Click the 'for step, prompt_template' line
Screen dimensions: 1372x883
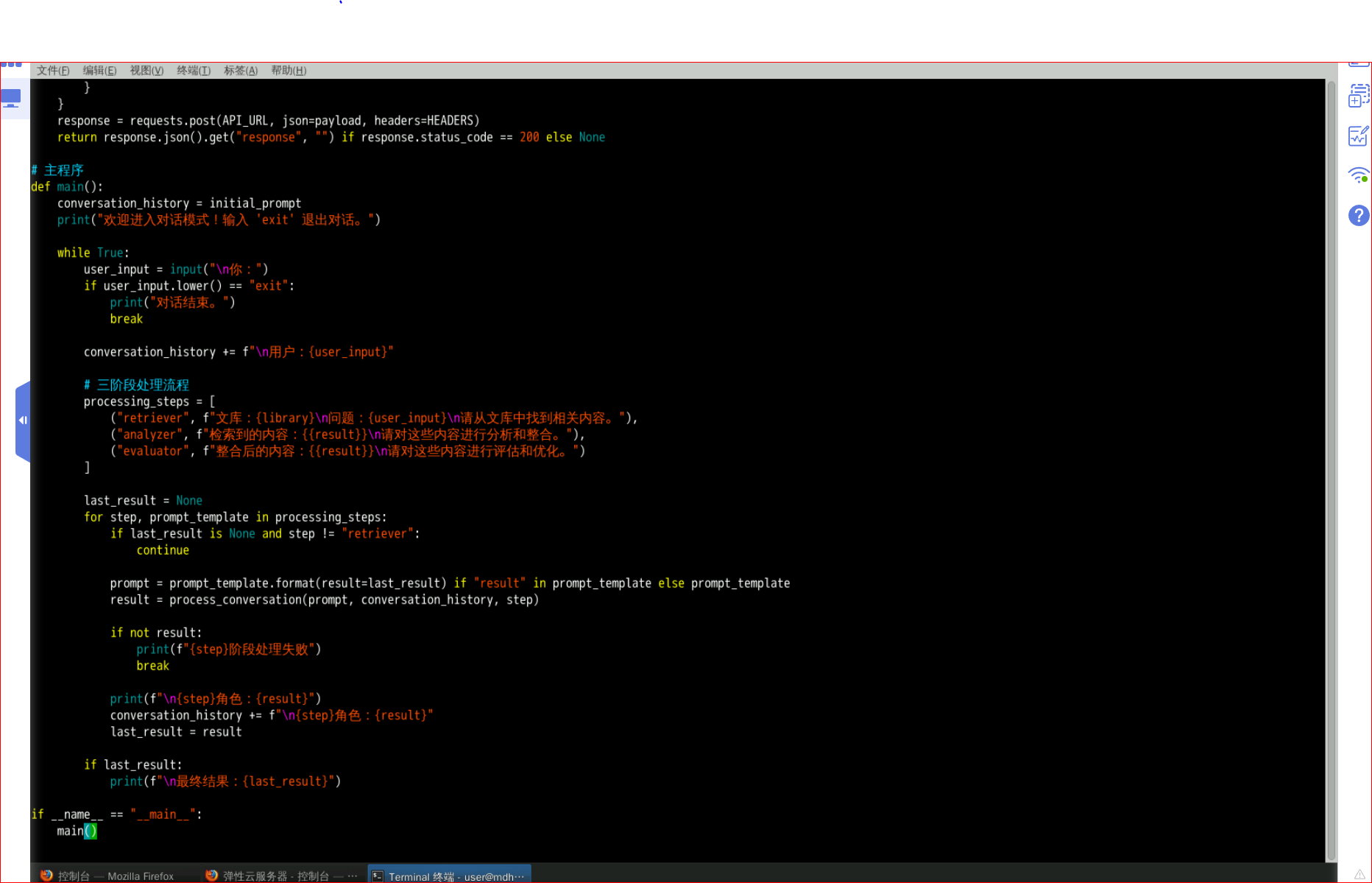[x=236, y=517]
